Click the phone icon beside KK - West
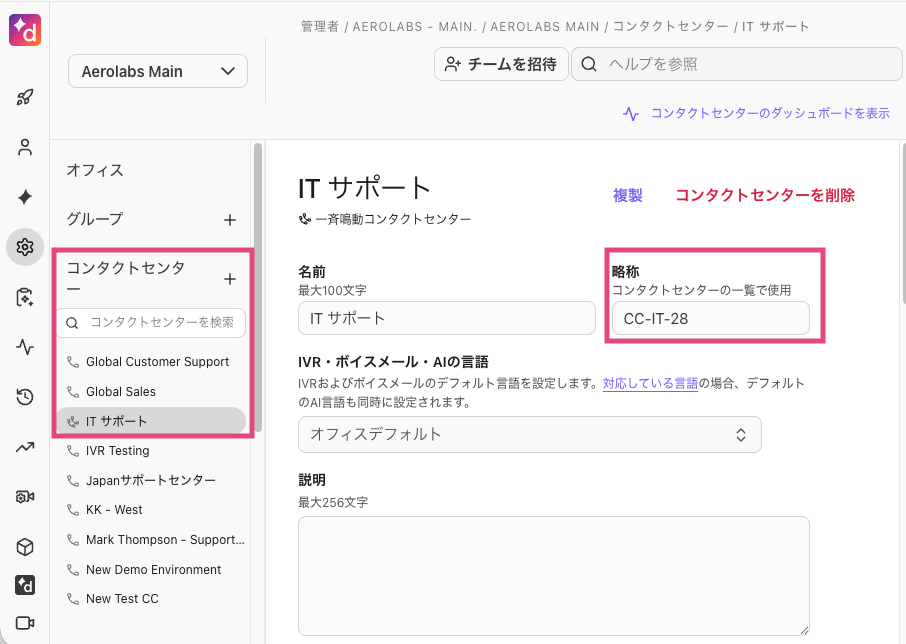Viewport: 906px width, 644px height. tap(73, 509)
